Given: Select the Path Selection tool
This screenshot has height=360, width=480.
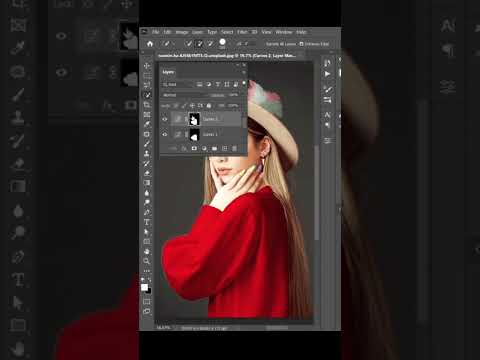Looking at the screenshot, I should (x=147, y=232).
